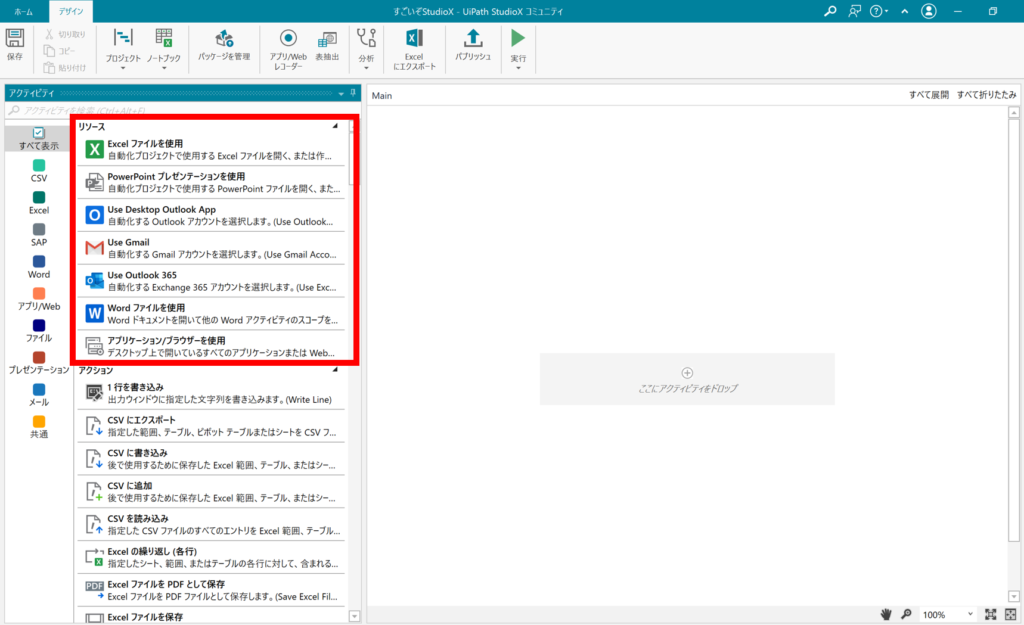Select the CSV にエクスポート activity

tap(211, 426)
